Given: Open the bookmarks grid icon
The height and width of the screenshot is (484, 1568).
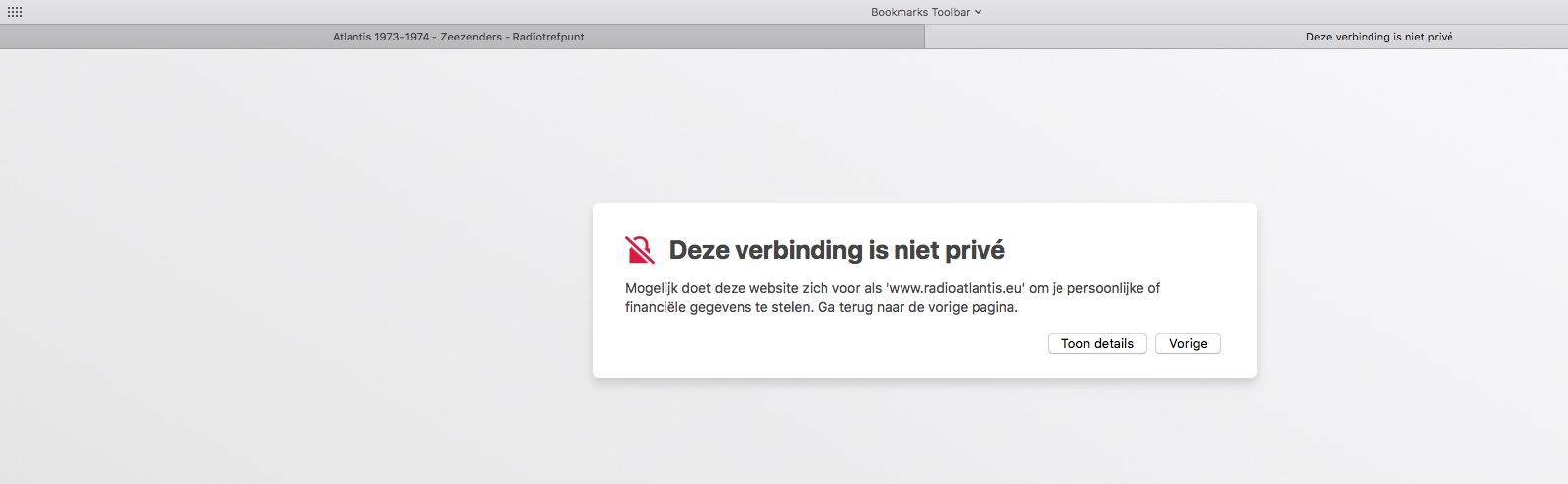Looking at the screenshot, I should coord(15,12).
